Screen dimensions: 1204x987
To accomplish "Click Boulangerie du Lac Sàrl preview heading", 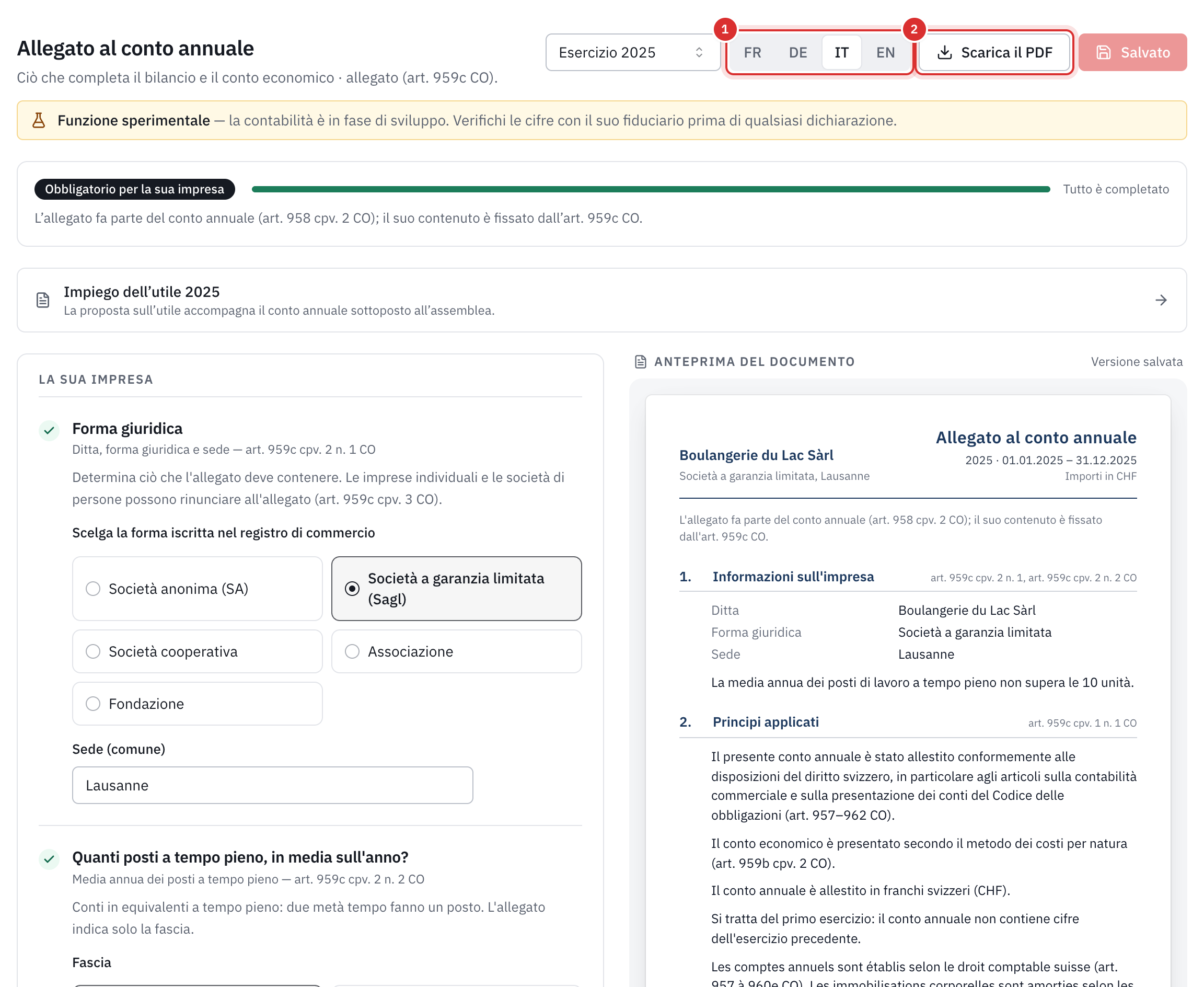I will [x=756, y=455].
